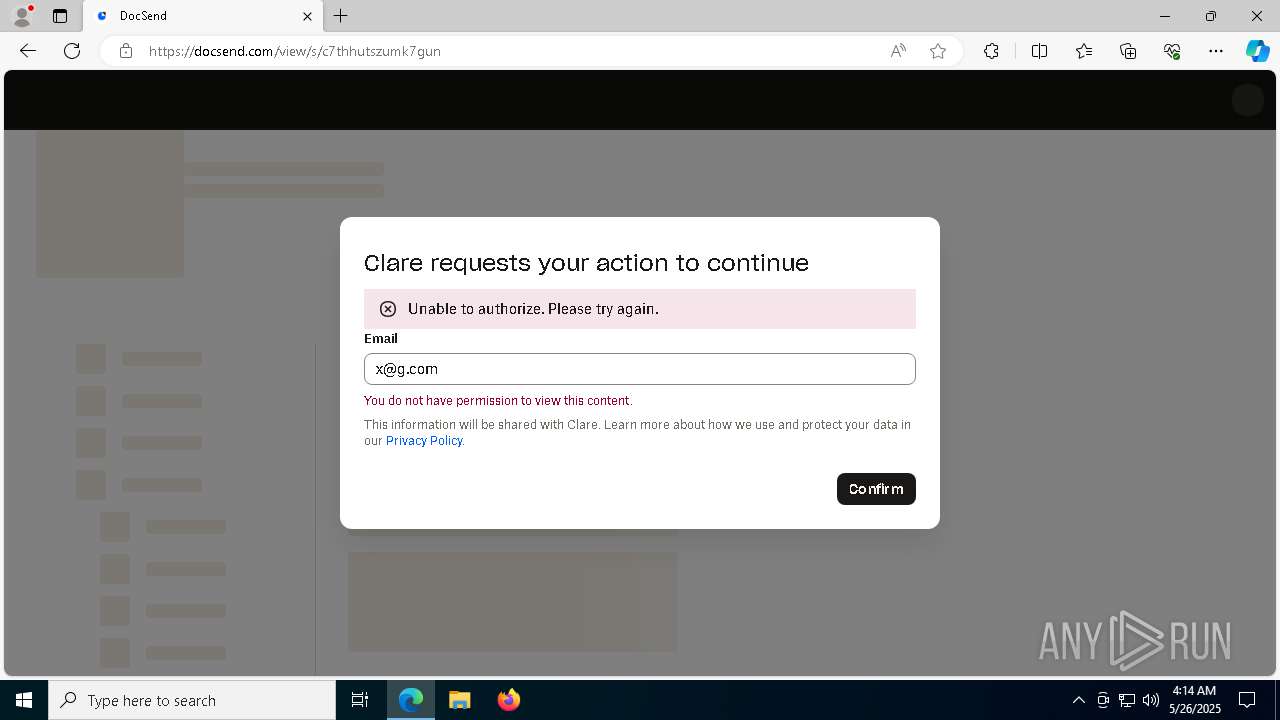This screenshot has height=720, width=1280.
Task: Open the notification center icon
Action: click(1247, 700)
